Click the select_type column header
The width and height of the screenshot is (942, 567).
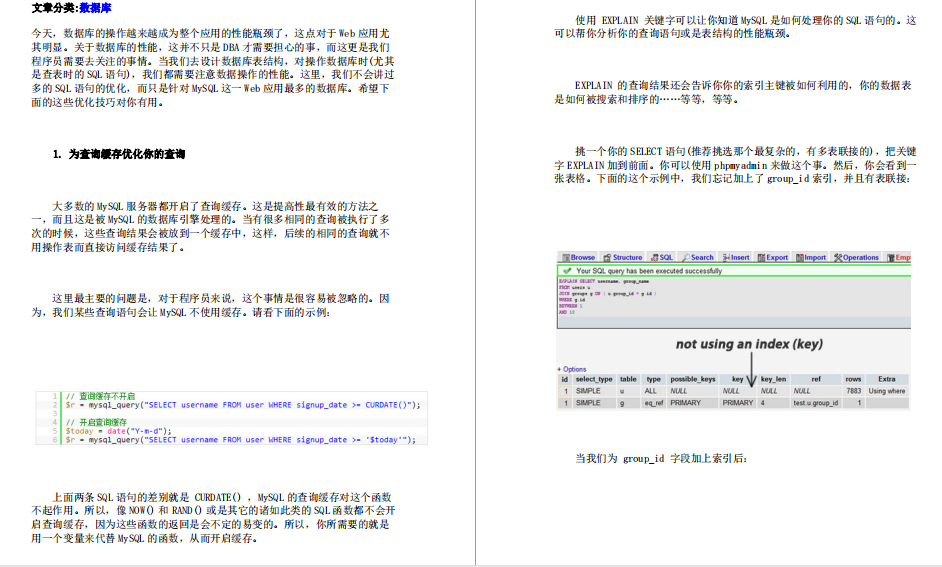point(594,379)
